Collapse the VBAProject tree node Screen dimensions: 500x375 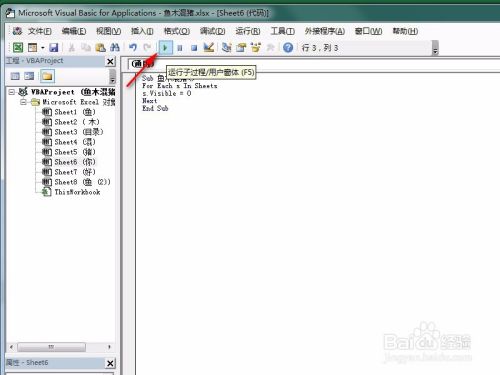coord(12,92)
